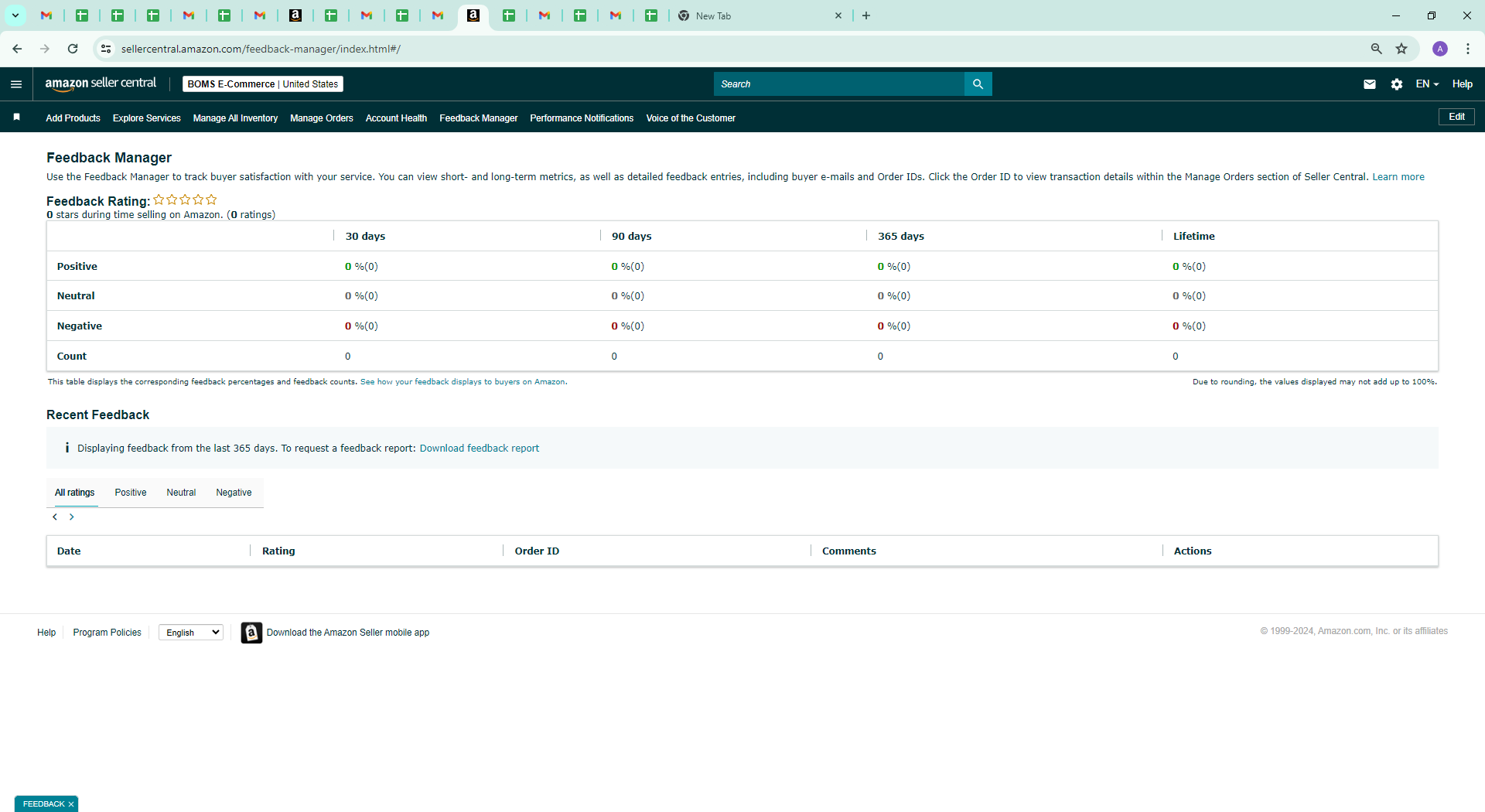Image resolution: width=1485 pixels, height=812 pixels.
Task: Select the Neutral feedback tab
Action: pos(181,493)
